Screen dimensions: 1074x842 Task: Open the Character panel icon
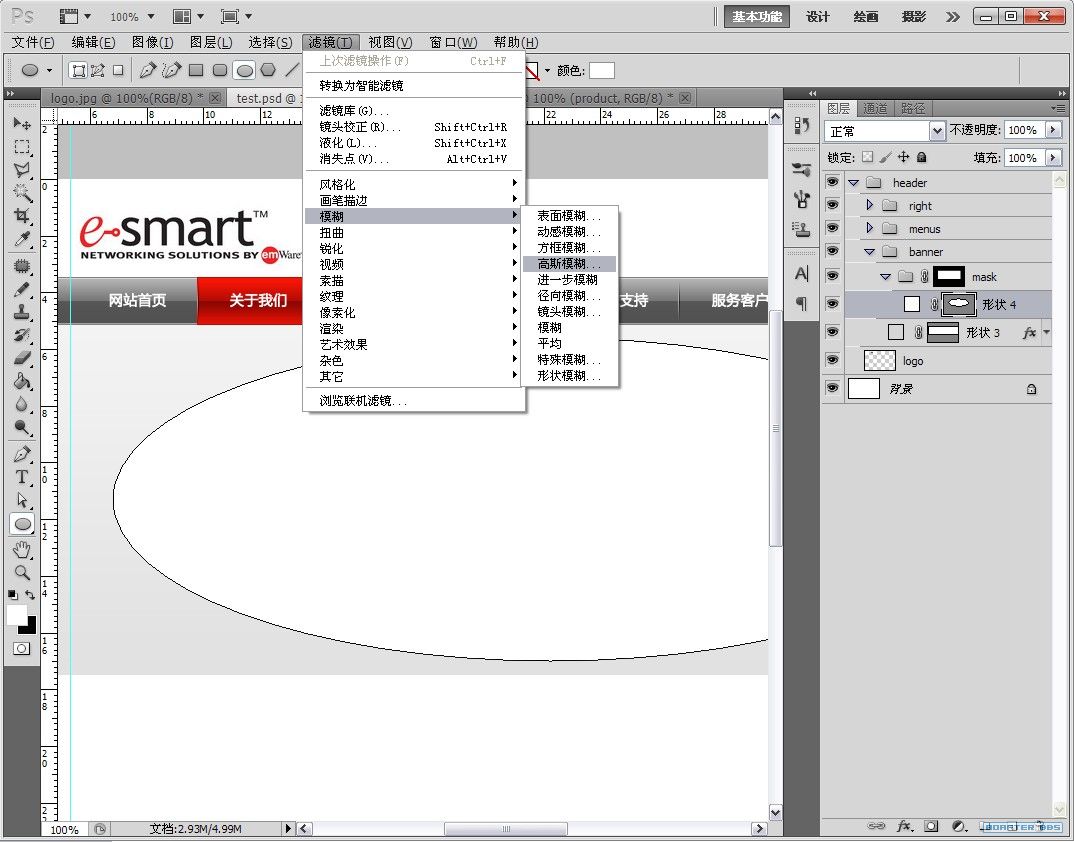click(801, 274)
